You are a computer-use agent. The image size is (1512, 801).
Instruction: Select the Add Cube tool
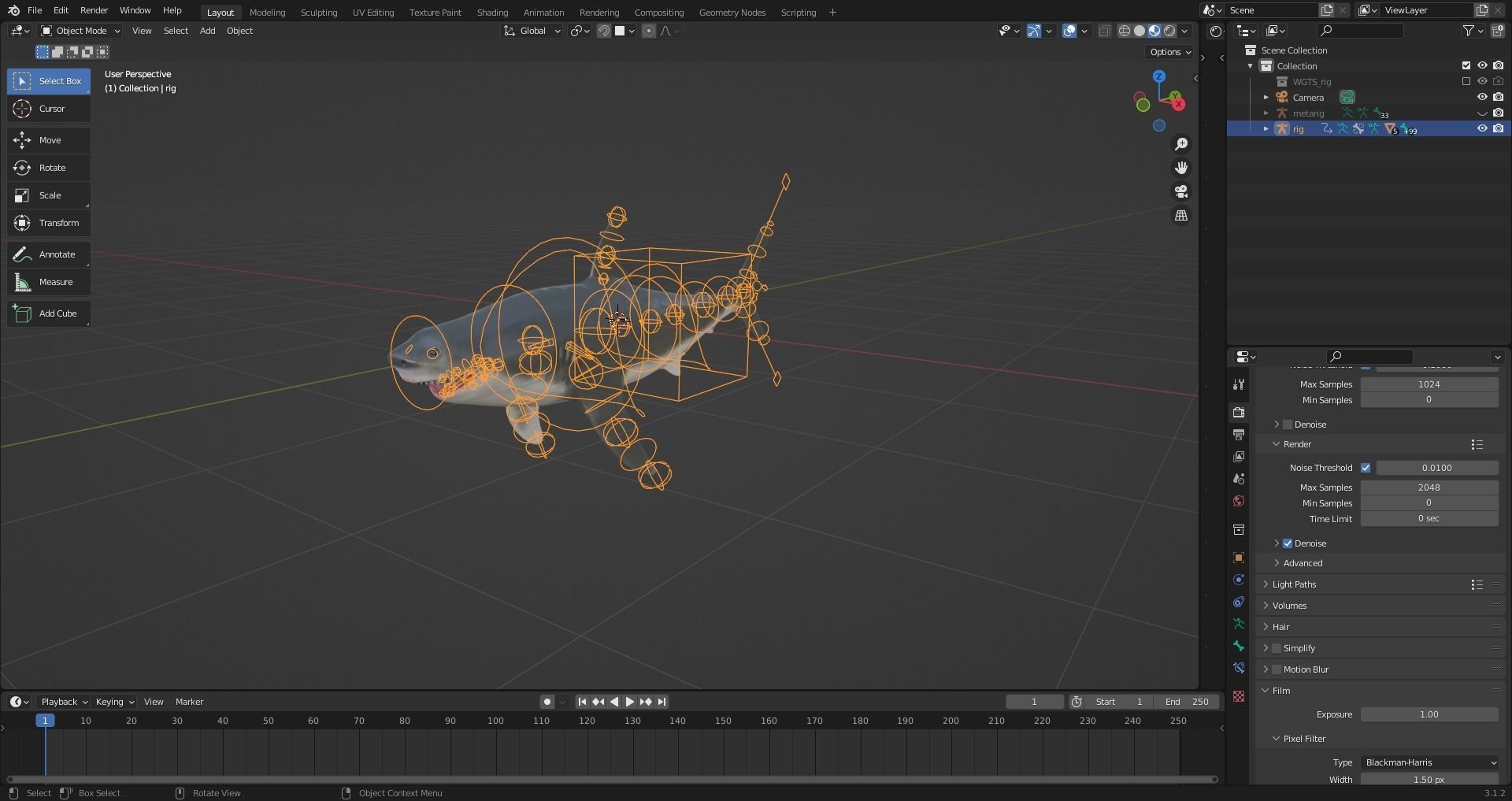click(x=49, y=313)
